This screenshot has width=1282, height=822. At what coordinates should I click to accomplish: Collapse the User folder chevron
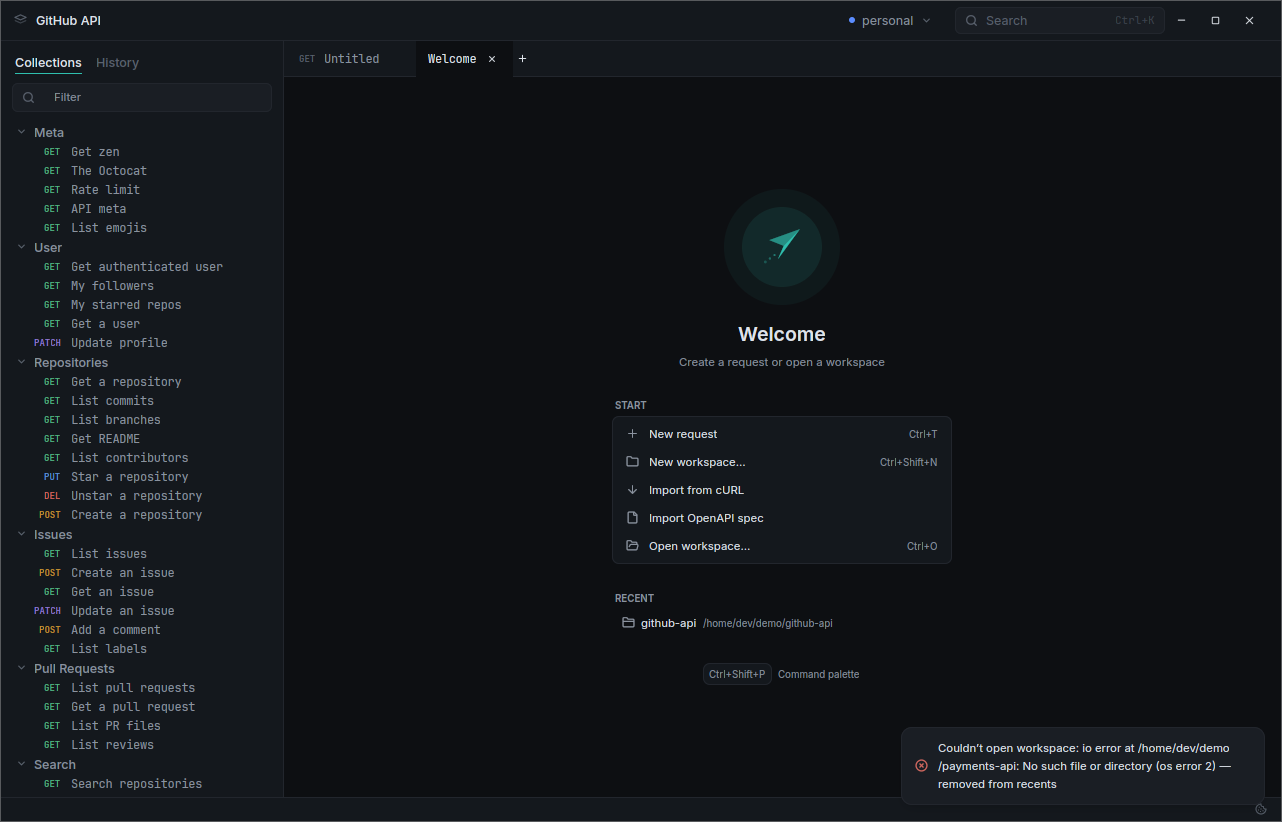coord(21,247)
